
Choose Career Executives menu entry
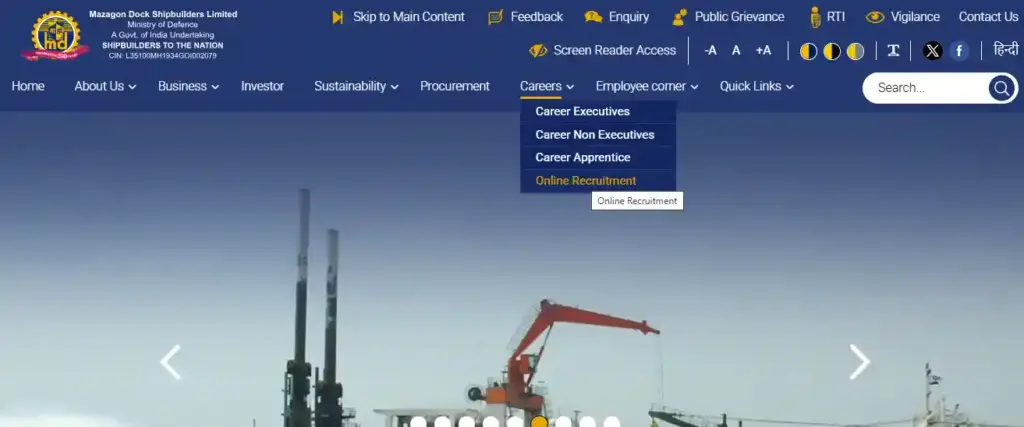pos(582,112)
